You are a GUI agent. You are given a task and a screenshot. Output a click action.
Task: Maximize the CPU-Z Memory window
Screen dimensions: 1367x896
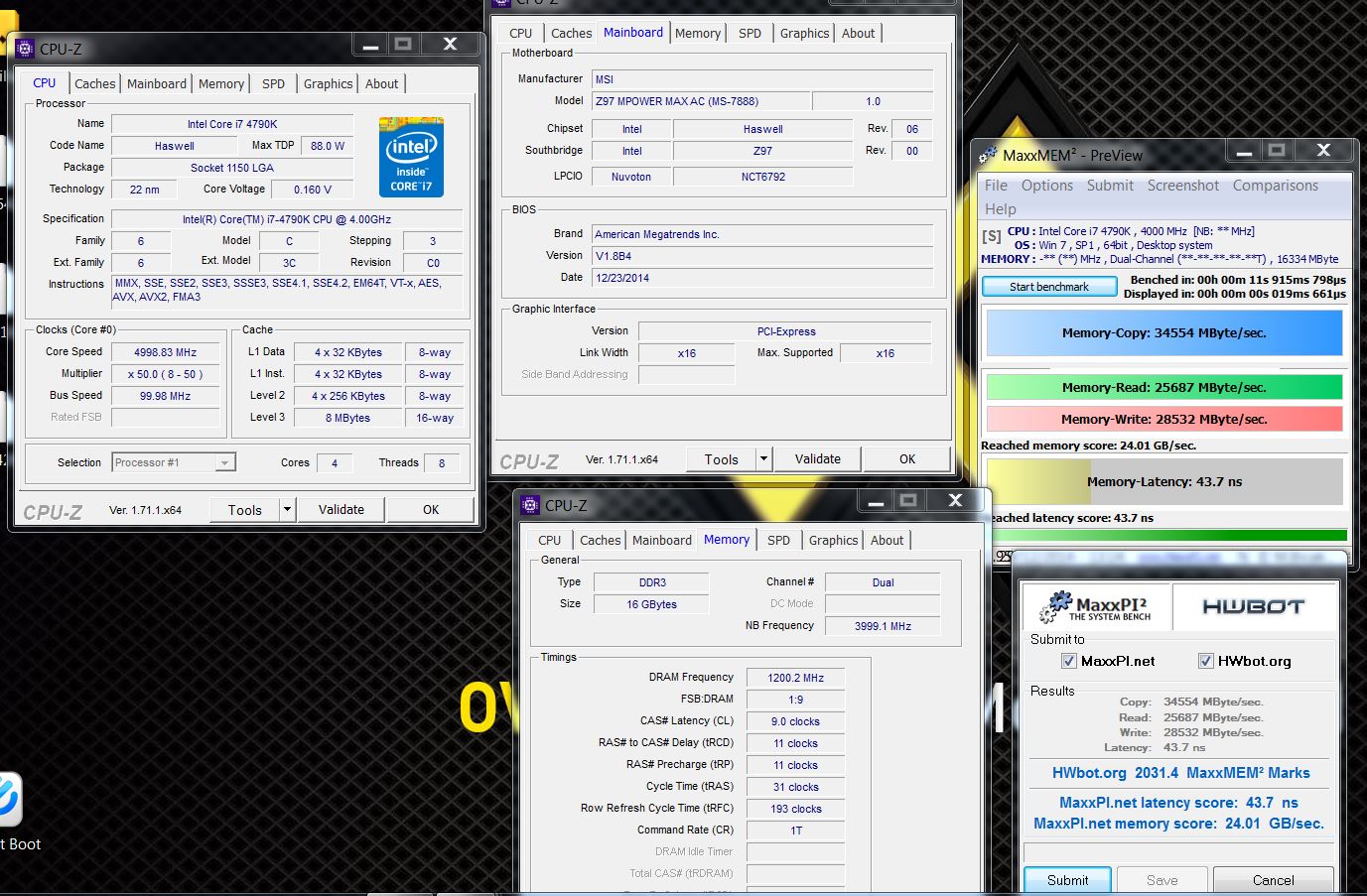point(908,500)
